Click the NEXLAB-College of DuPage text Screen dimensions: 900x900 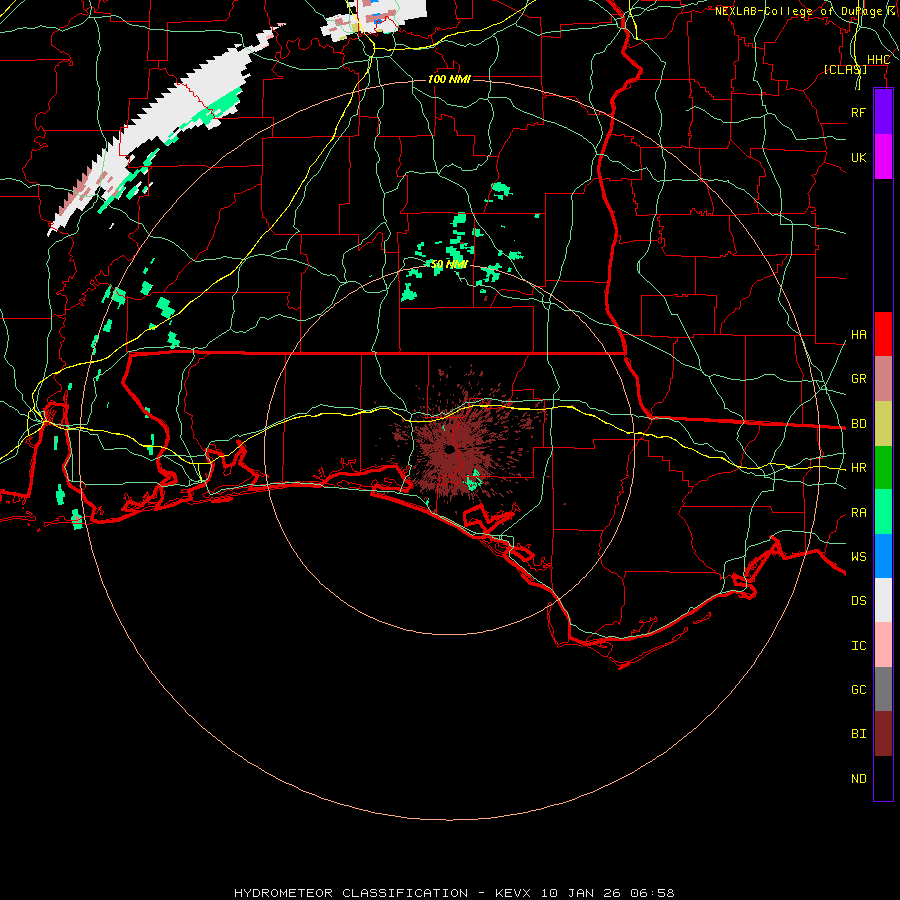click(x=798, y=11)
